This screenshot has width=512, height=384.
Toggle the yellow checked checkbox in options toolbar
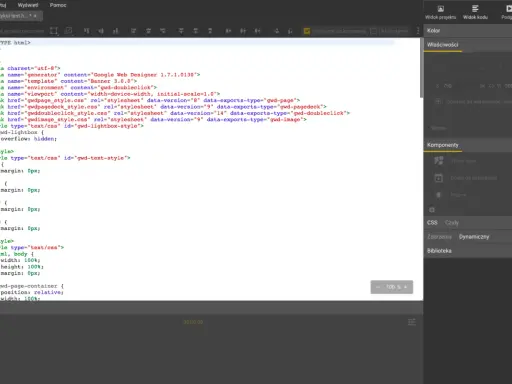[x=307, y=31]
